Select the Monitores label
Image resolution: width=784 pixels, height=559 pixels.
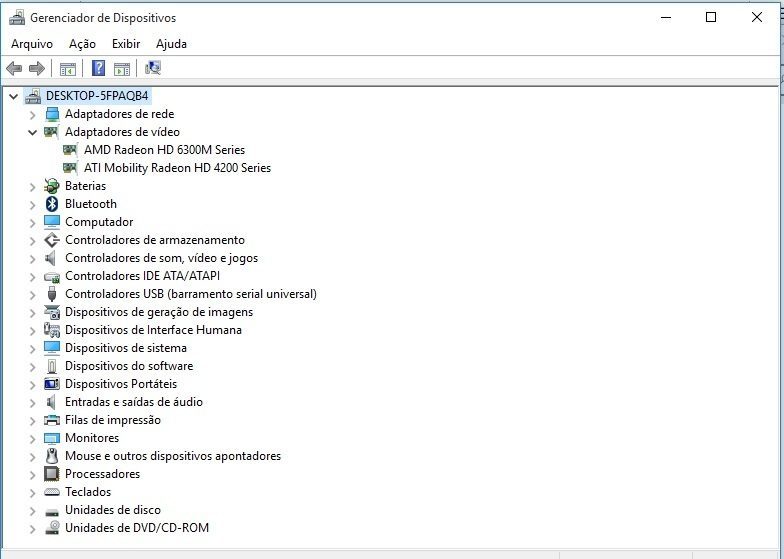point(92,438)
